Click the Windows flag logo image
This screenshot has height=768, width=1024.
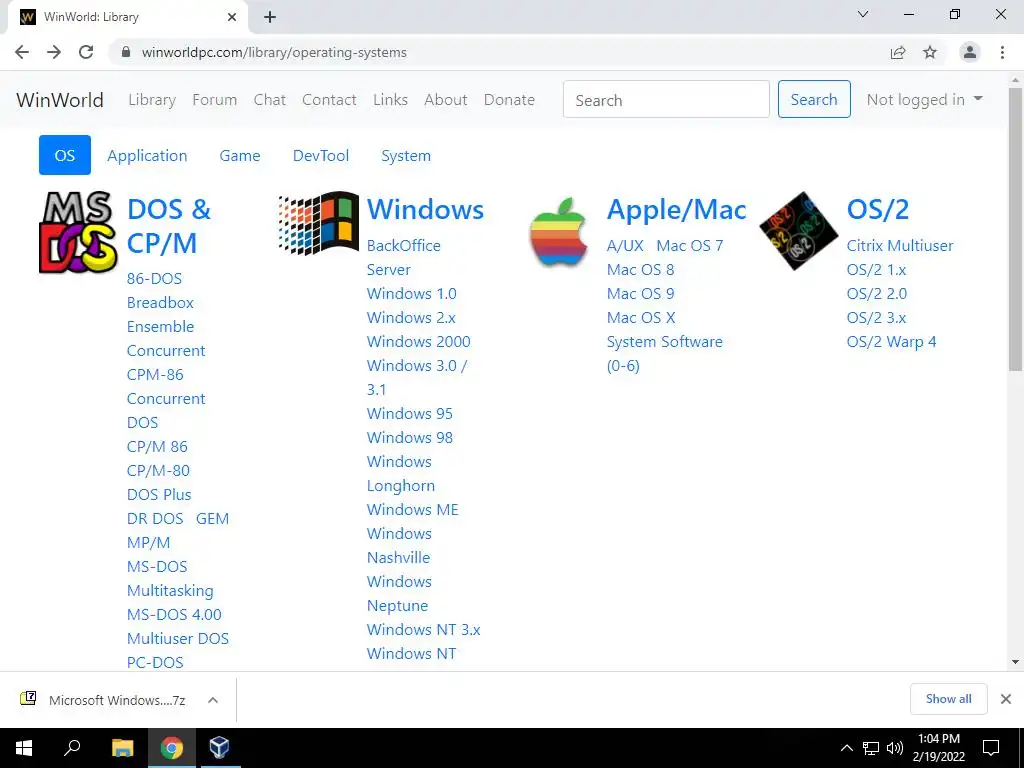pos(319,223)
